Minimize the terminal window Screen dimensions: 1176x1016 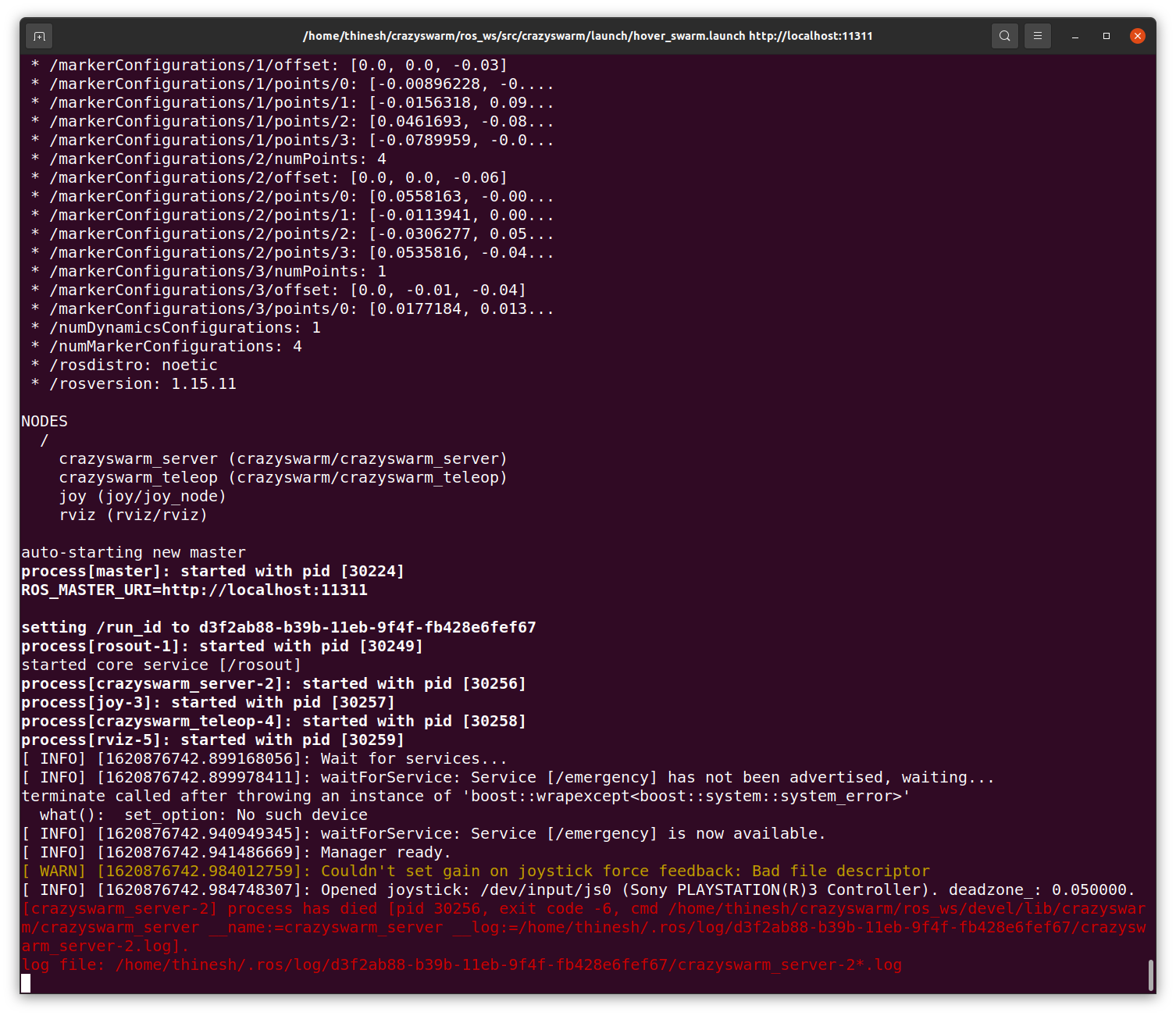pyautogui.click(x=1075, y=36)
